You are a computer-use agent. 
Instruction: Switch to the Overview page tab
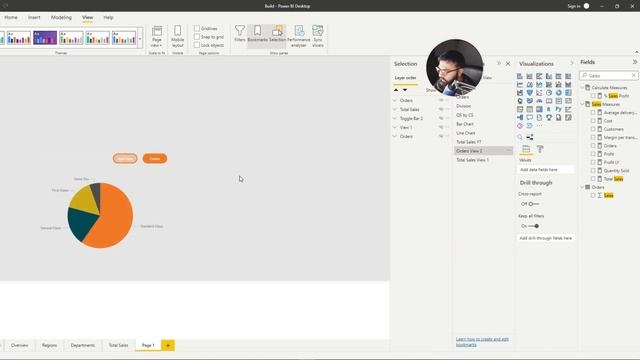point(20,345)
